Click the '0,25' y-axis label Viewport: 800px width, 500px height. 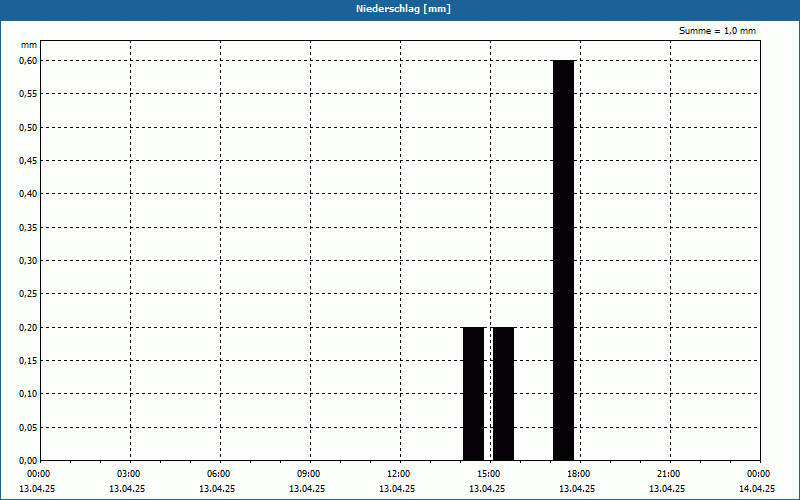[29, 294]
